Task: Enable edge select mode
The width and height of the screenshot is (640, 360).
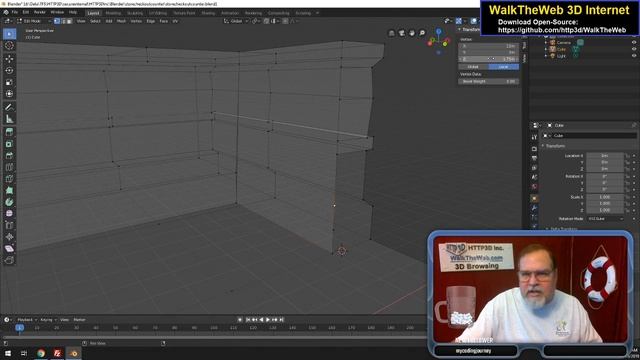Action: coord(63,21)
